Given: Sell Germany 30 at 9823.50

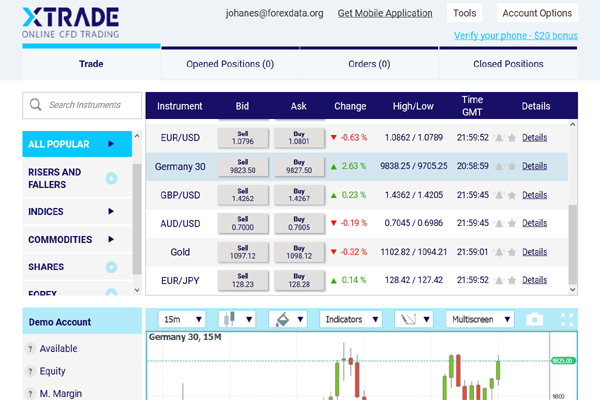Looking at the screenshot, I should pos(243,167).
